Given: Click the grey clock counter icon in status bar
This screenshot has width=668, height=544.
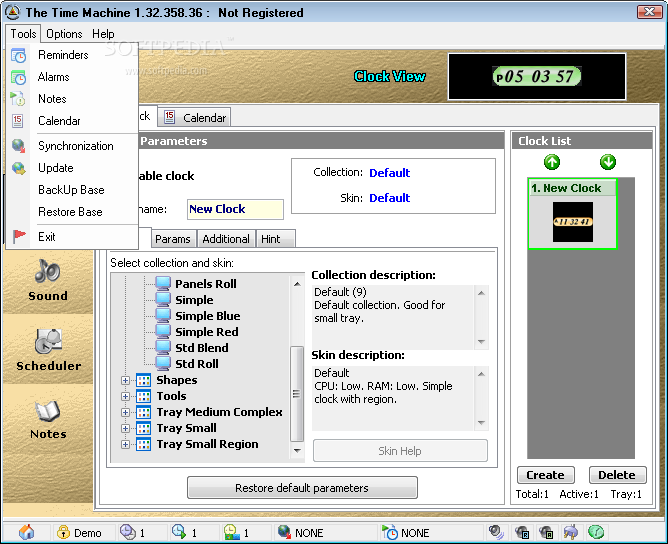Looking at the screenshot, I should tap(127, 532).
